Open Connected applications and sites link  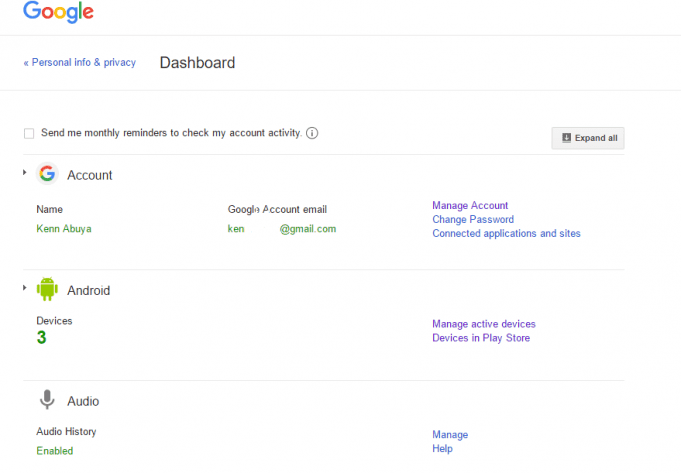pyautogui.click(x=506, y=233)
